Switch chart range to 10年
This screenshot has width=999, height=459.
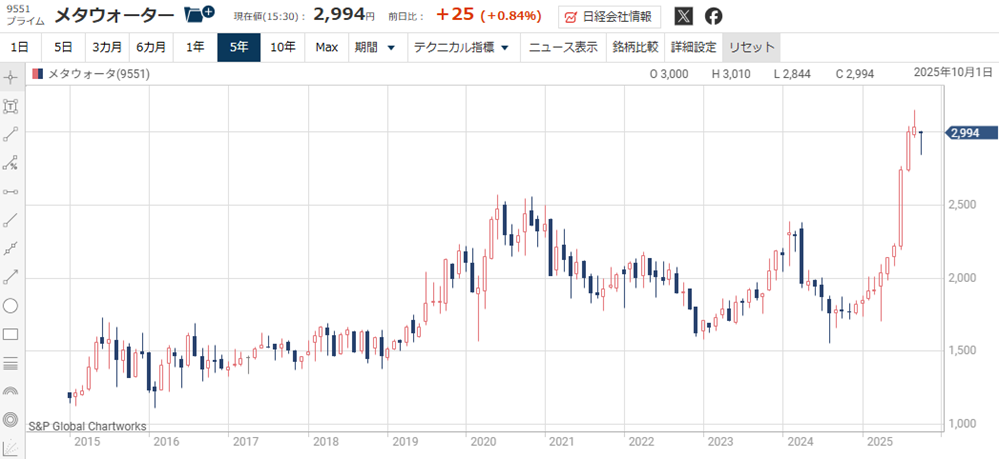coord(283,47)
